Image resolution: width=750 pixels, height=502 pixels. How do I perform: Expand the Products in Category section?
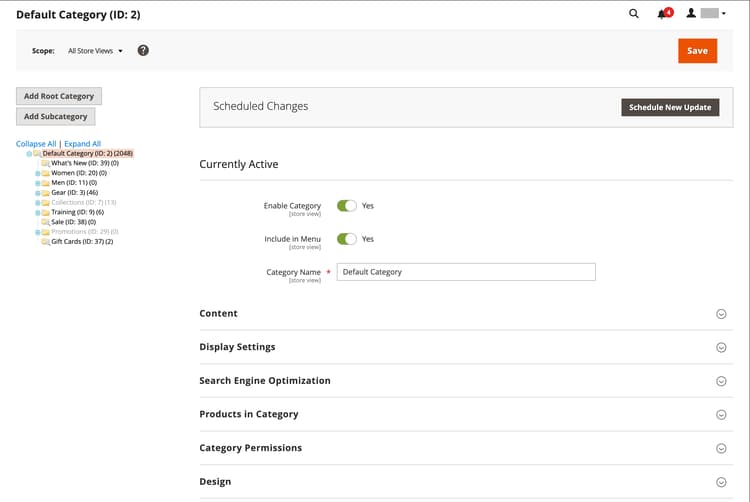[x=466, y=415]
